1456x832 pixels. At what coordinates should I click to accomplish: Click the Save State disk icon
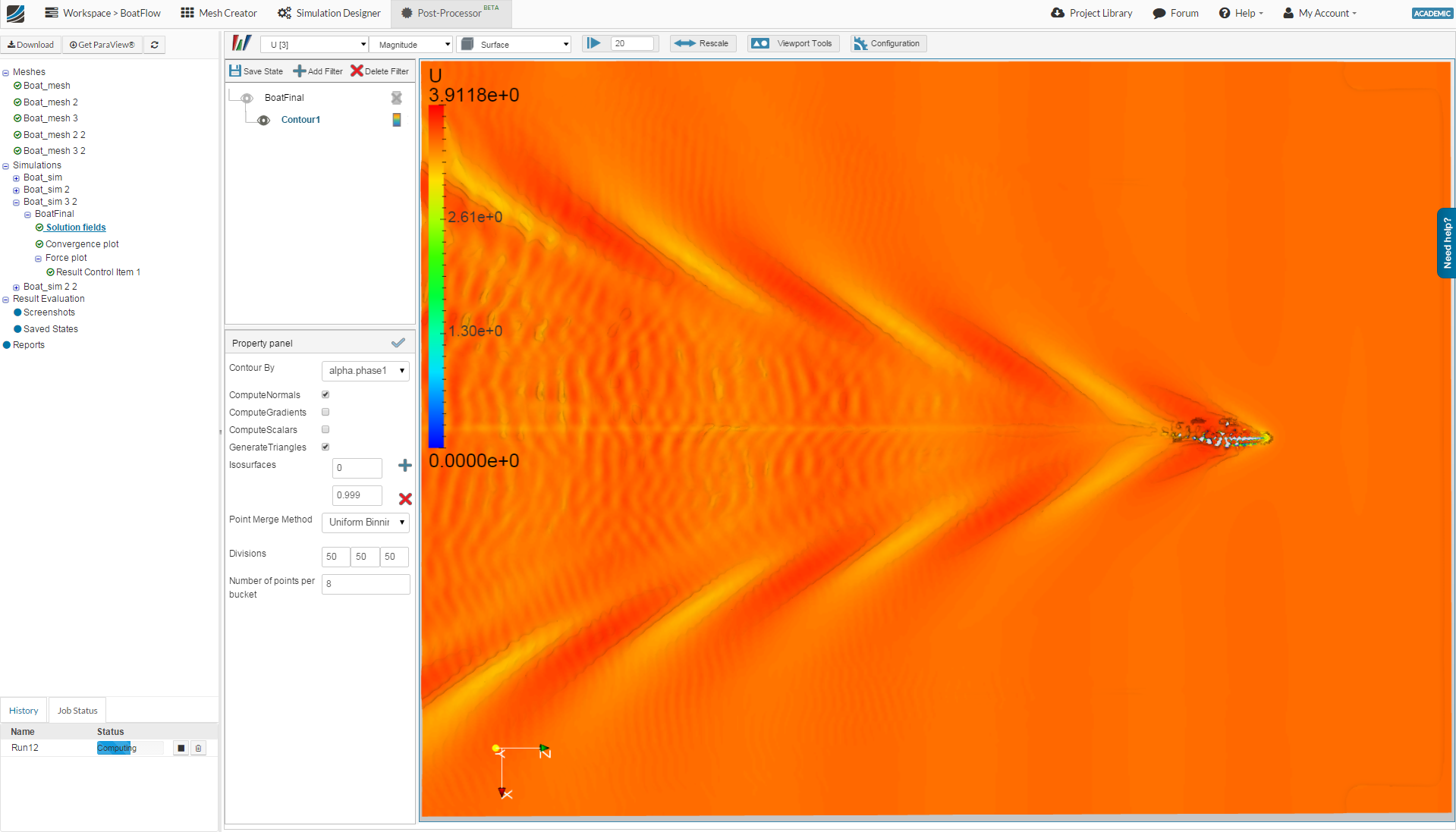(235, 71)
